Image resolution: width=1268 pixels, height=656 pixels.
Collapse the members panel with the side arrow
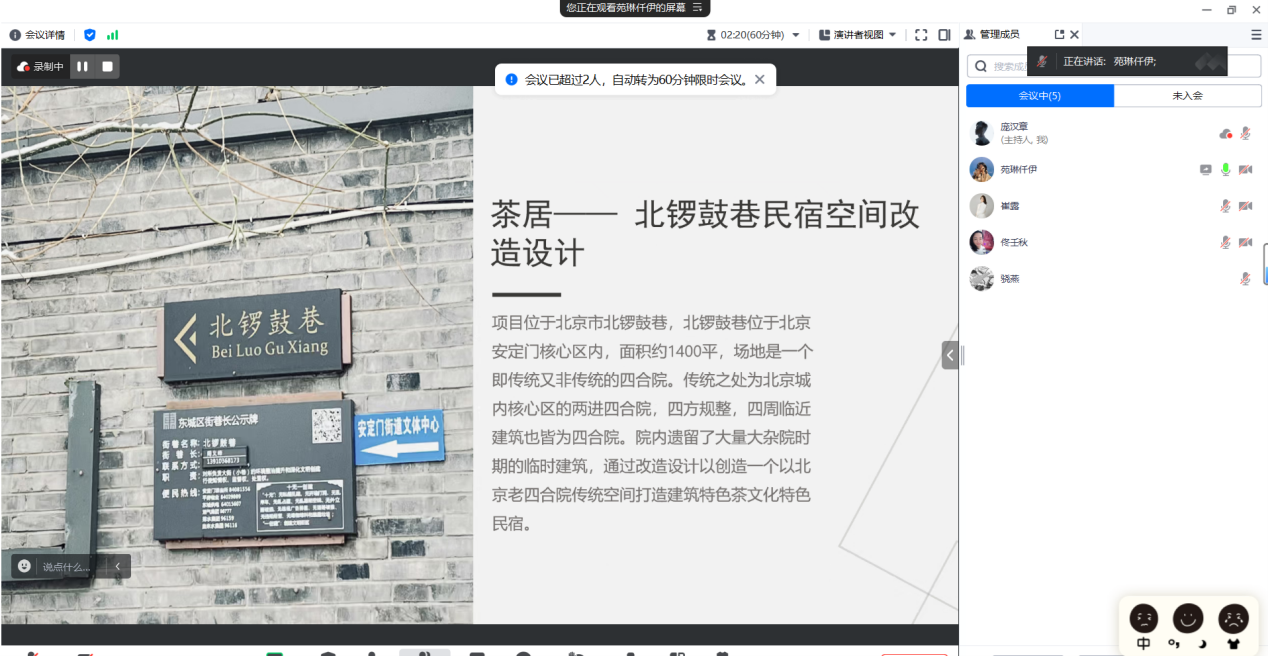(x=950, y=355)
